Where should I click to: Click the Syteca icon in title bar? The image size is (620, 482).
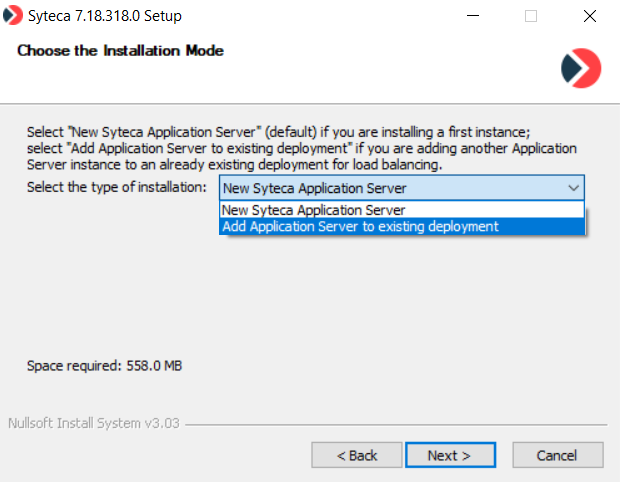coord(15,16)
